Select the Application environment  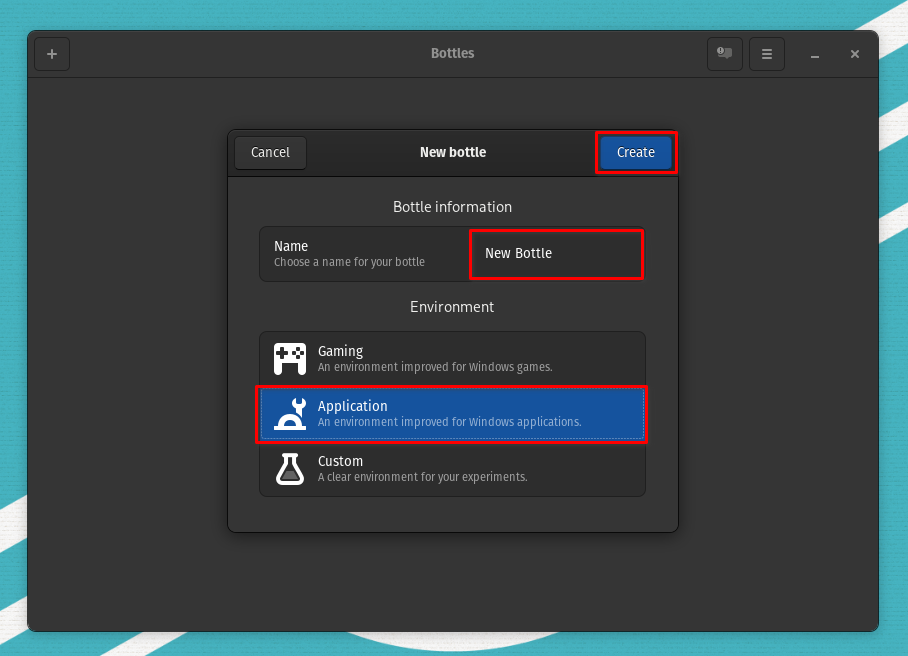(452, 413)
